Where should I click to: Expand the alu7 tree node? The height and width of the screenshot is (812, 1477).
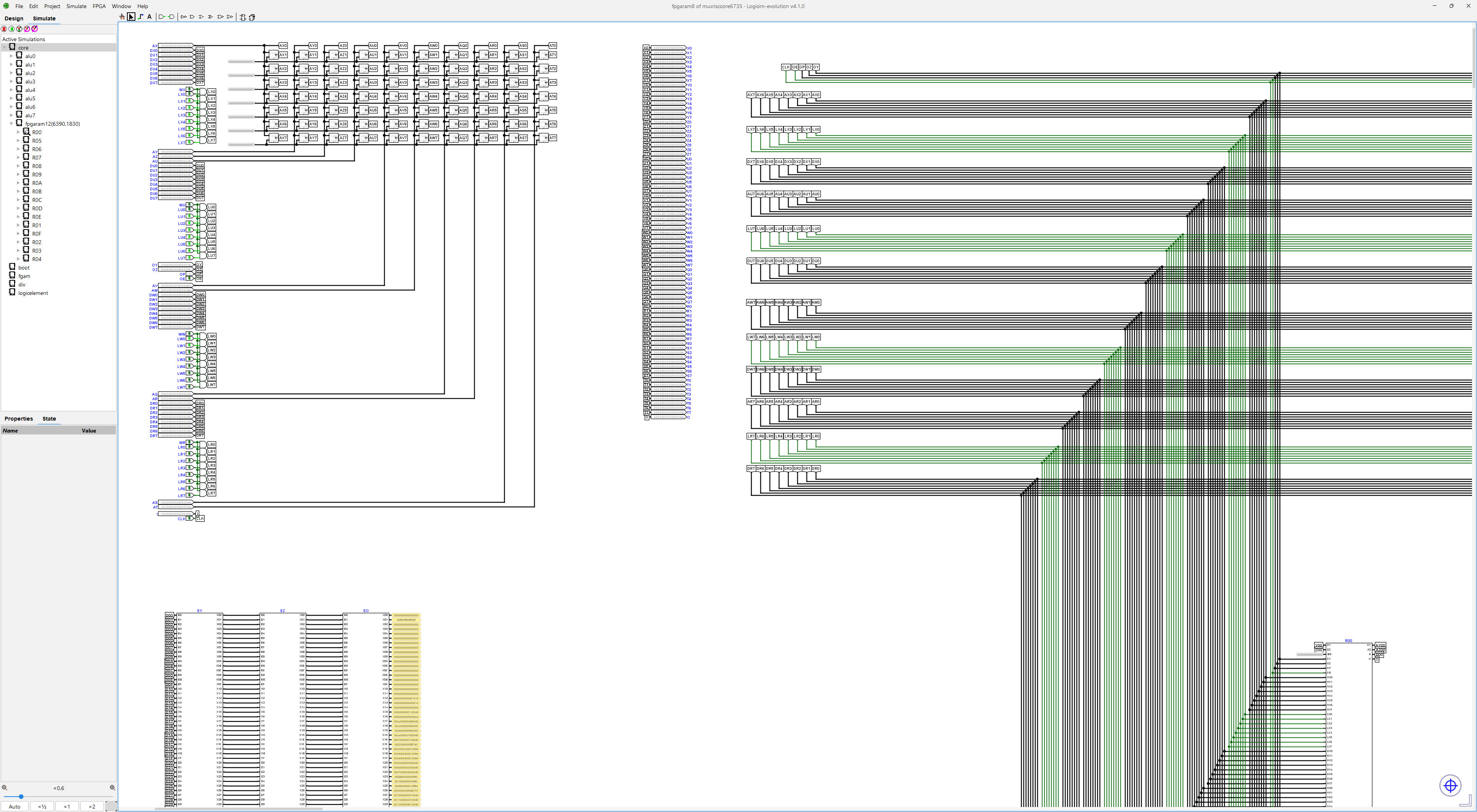(12, 115)
